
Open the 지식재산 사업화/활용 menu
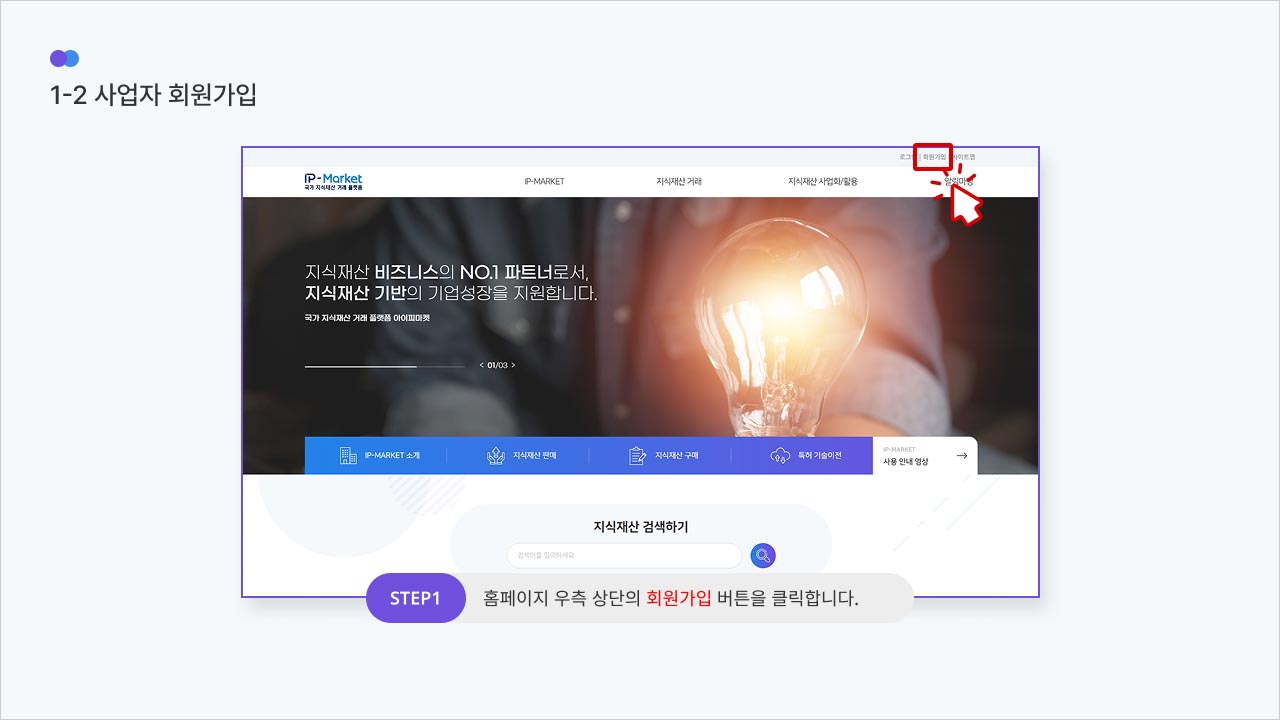point(822,181)
